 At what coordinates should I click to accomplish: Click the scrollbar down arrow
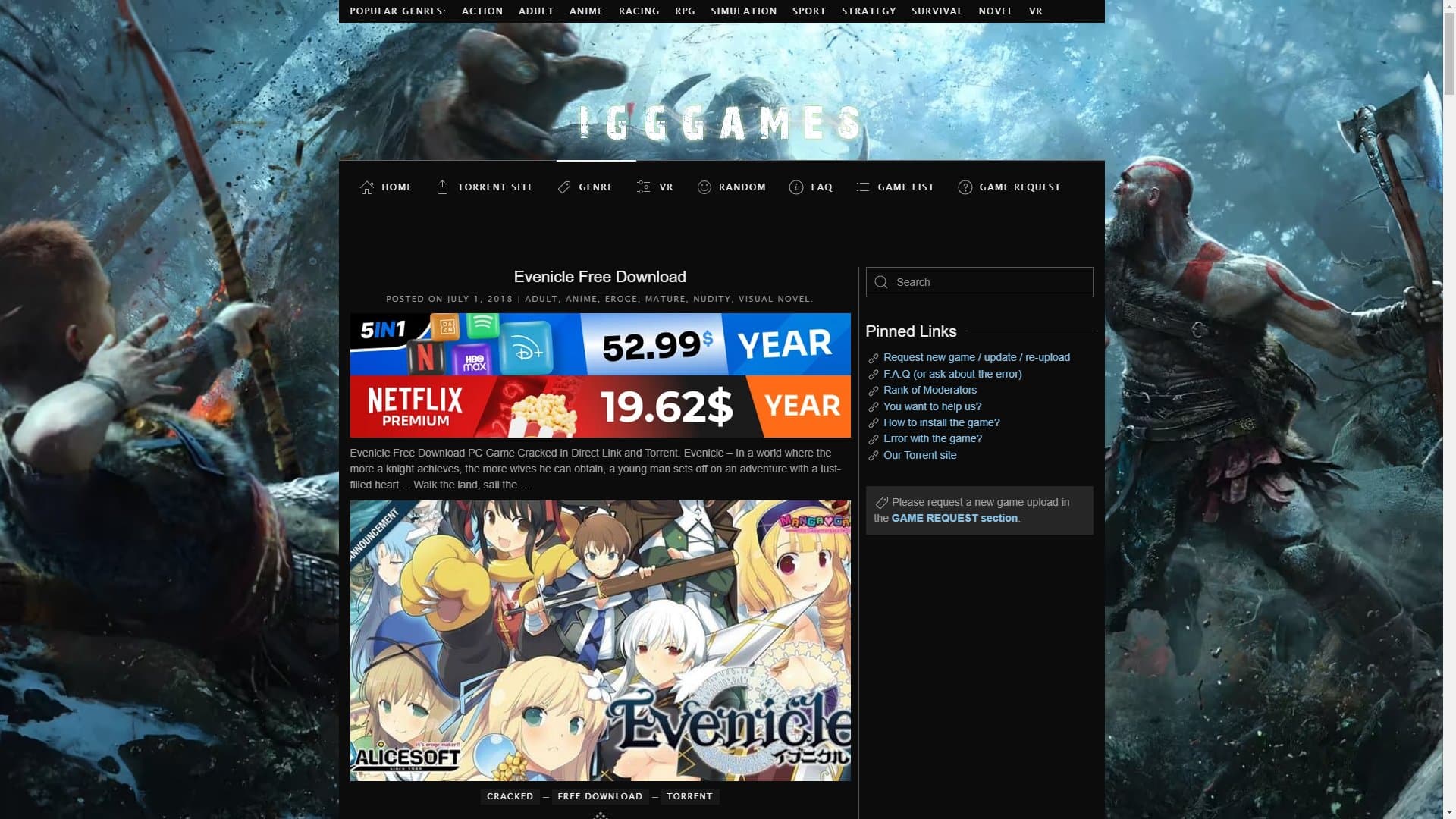(x=1449, y=812)
